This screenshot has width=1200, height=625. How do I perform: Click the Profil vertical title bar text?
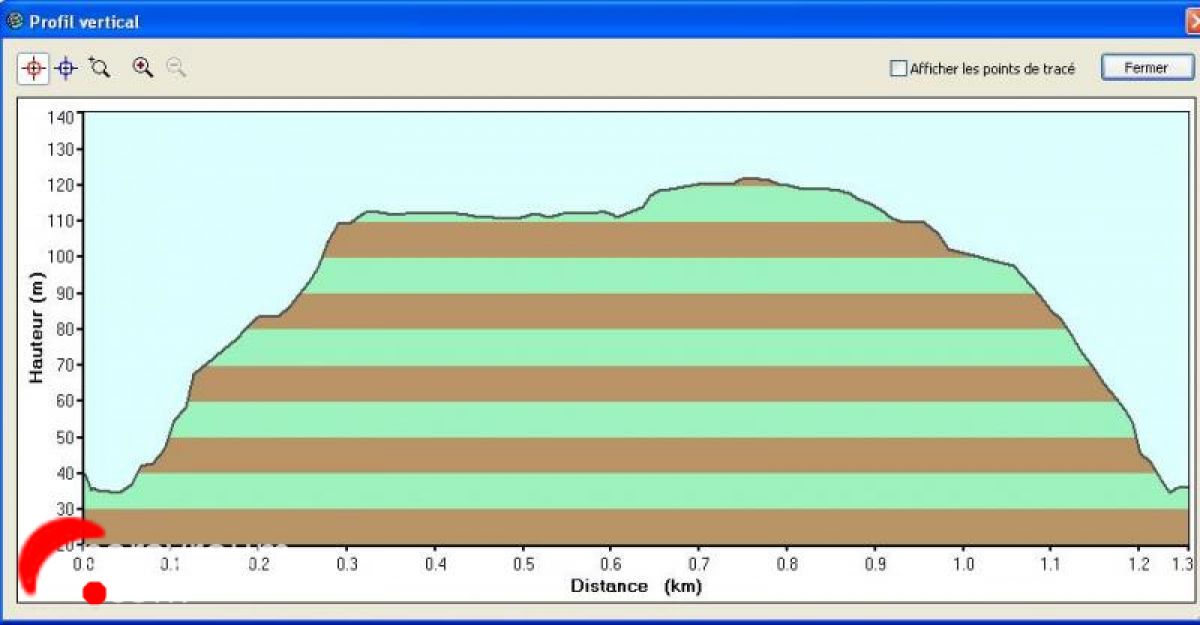84,22
